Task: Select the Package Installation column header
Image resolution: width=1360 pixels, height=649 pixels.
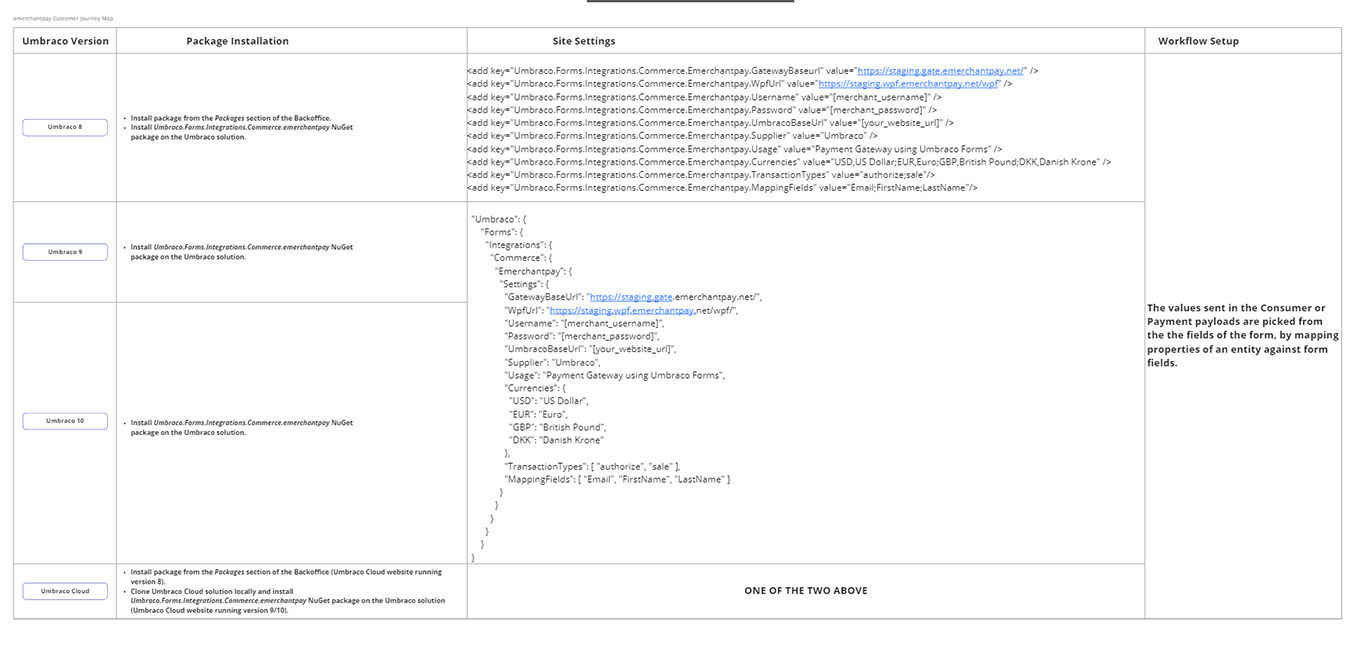Action: click(x=237, y=41)
